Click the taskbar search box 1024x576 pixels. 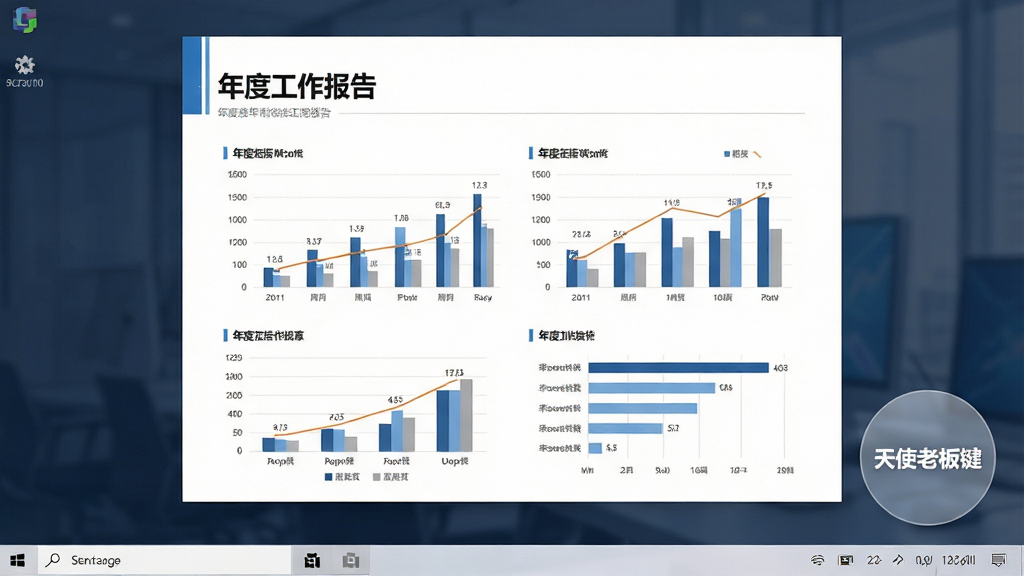coord(164,560)
